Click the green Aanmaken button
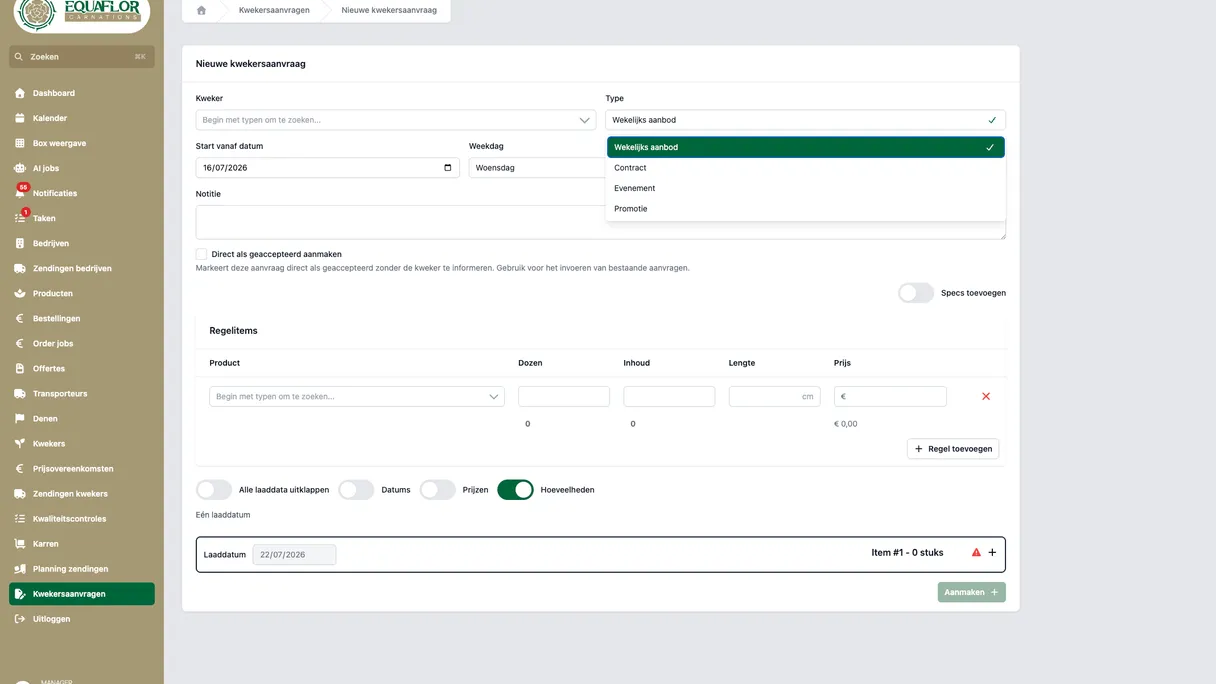Viewport: 1216px width, 684px height. 971,592
